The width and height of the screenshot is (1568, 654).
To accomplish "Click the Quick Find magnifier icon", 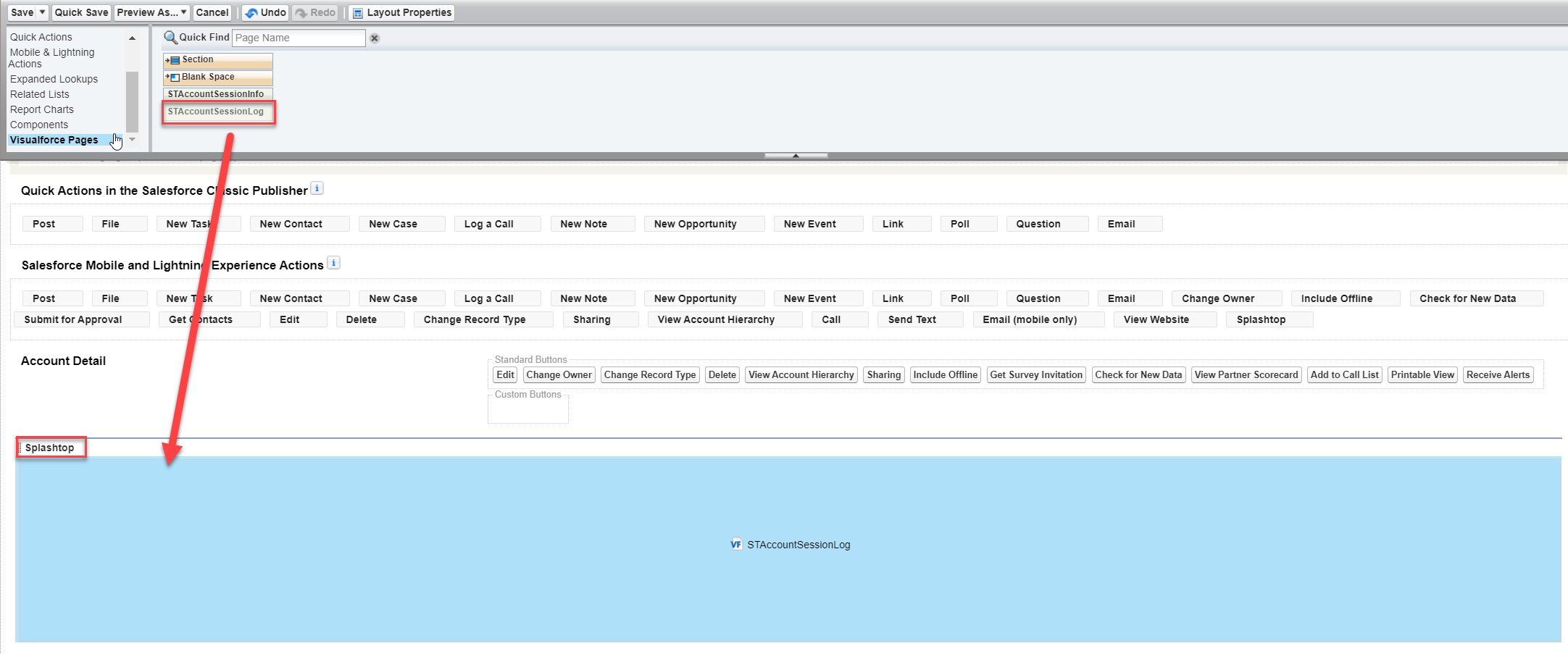I will coord(170,37).
